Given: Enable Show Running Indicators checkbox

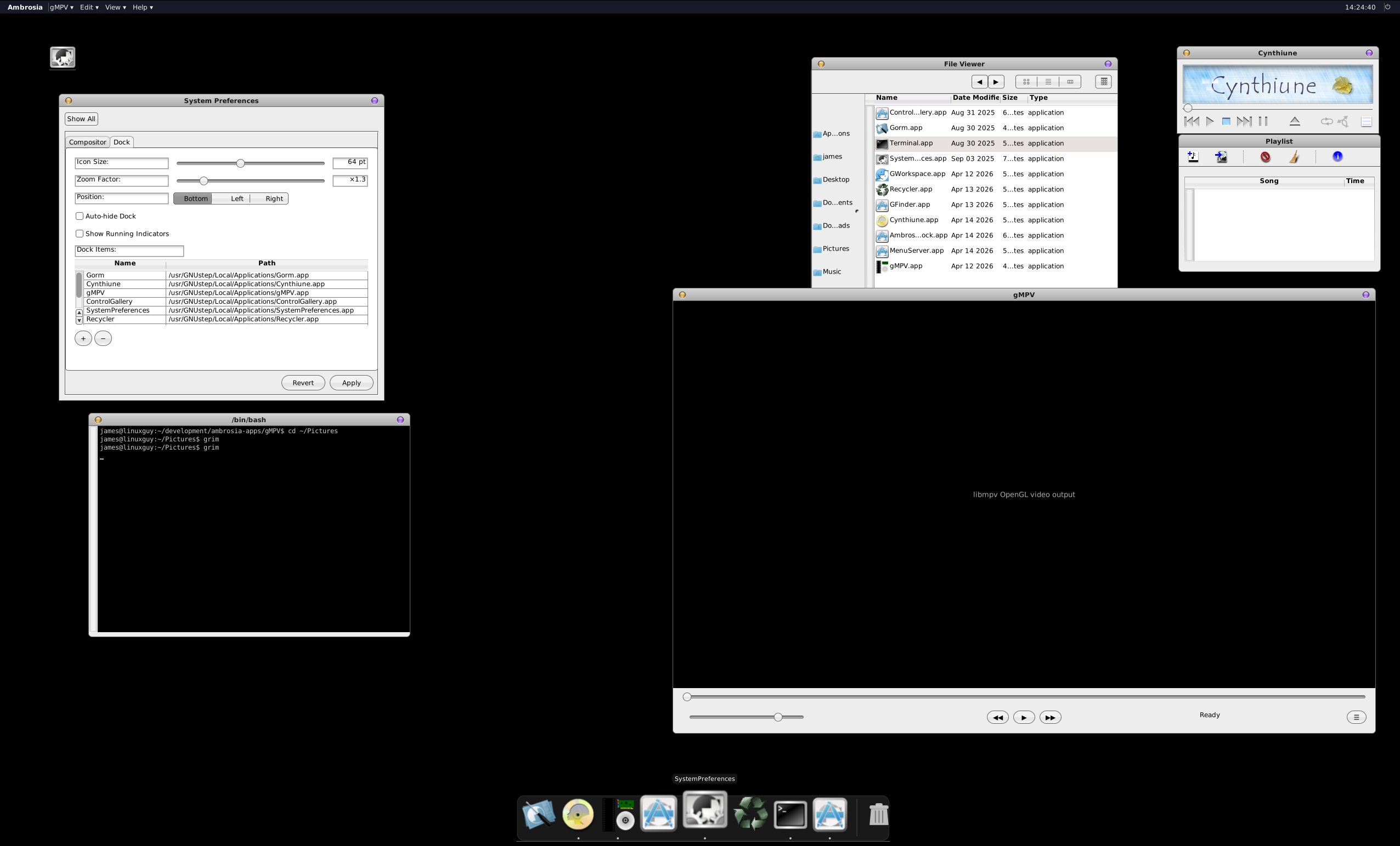Looking at the screenshot, I should tap(80, 234).
